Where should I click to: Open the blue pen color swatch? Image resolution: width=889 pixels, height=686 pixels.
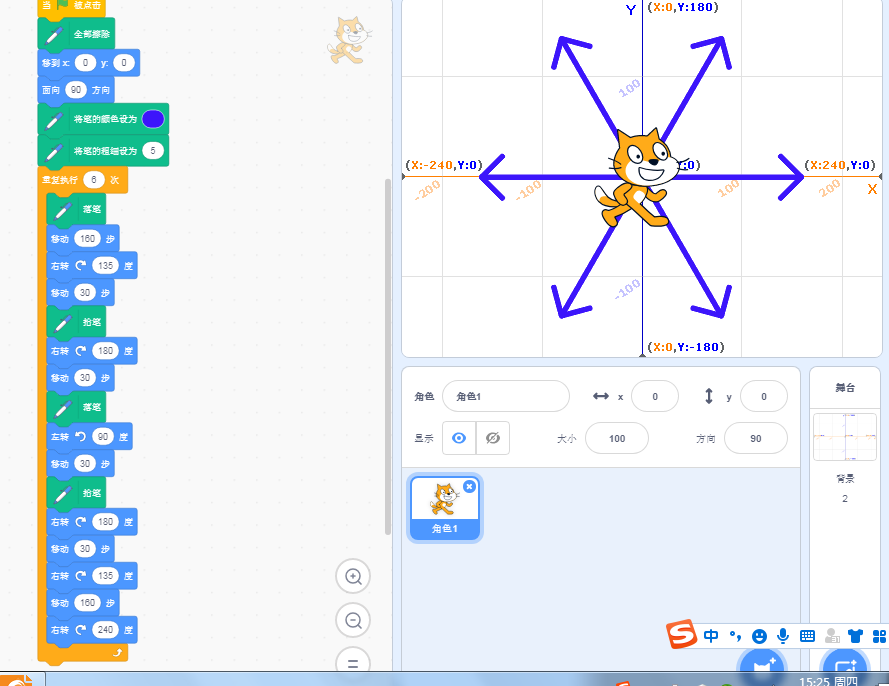[153, 119]
